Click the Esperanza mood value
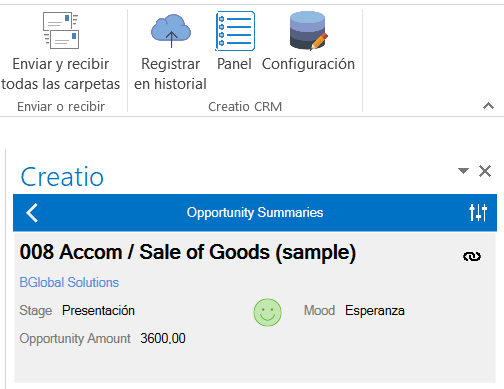 point(375,310)
